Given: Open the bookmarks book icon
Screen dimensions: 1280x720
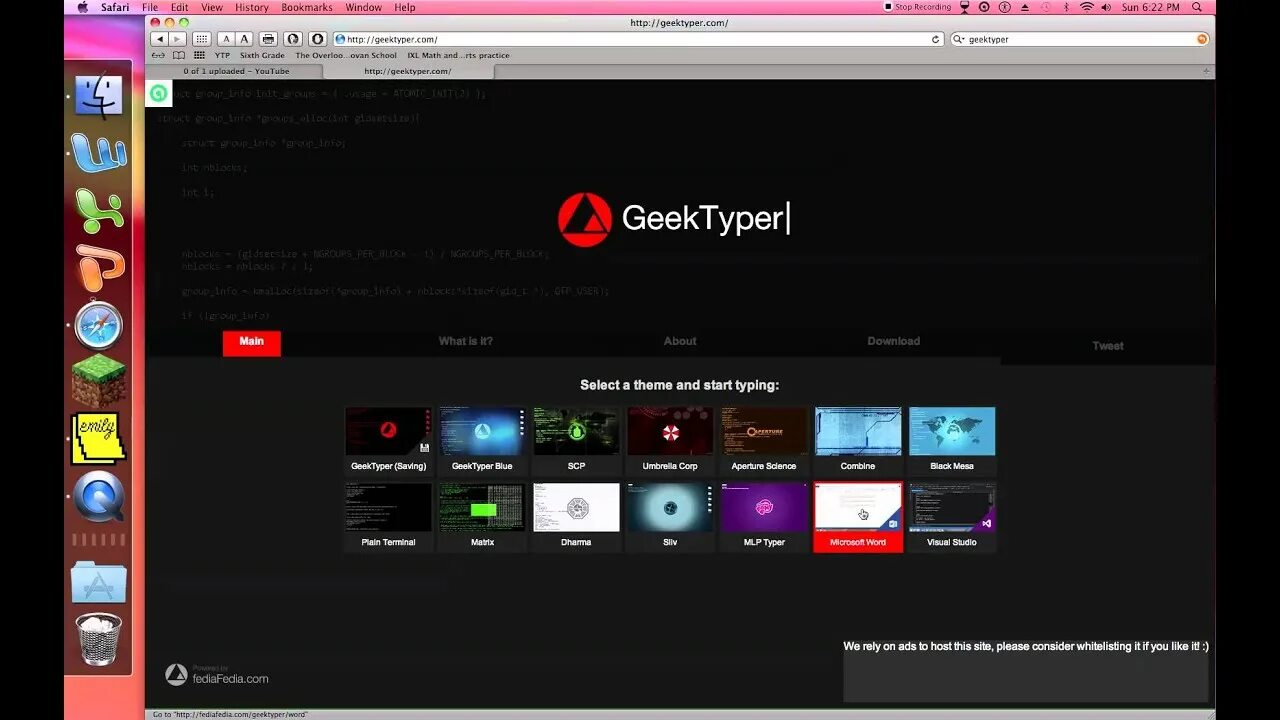Looking at the screenshot, I should (x=179, y=55).
